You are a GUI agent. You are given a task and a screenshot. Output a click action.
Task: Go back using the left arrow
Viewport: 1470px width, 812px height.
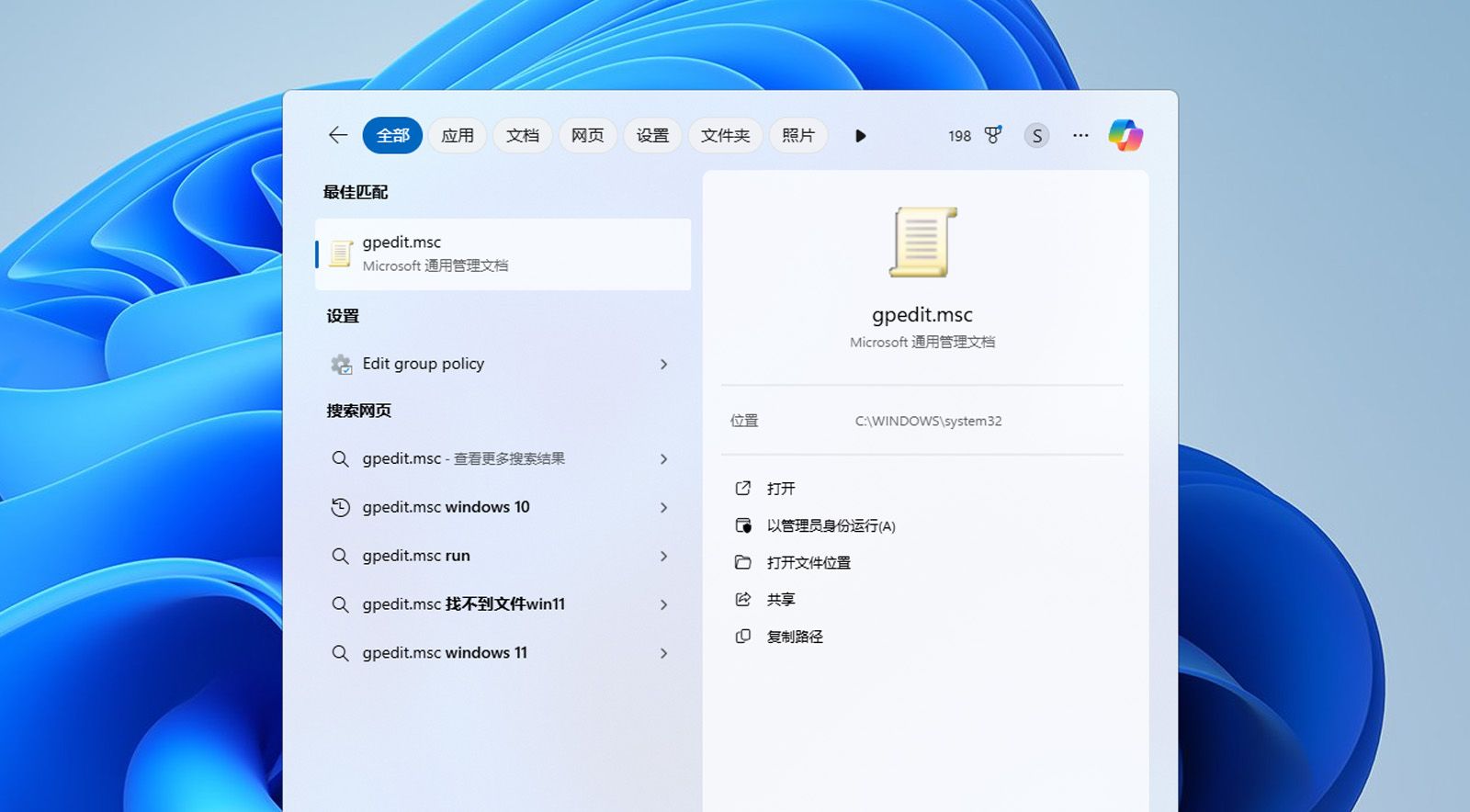pyautogui.click(x=338, y=136)
